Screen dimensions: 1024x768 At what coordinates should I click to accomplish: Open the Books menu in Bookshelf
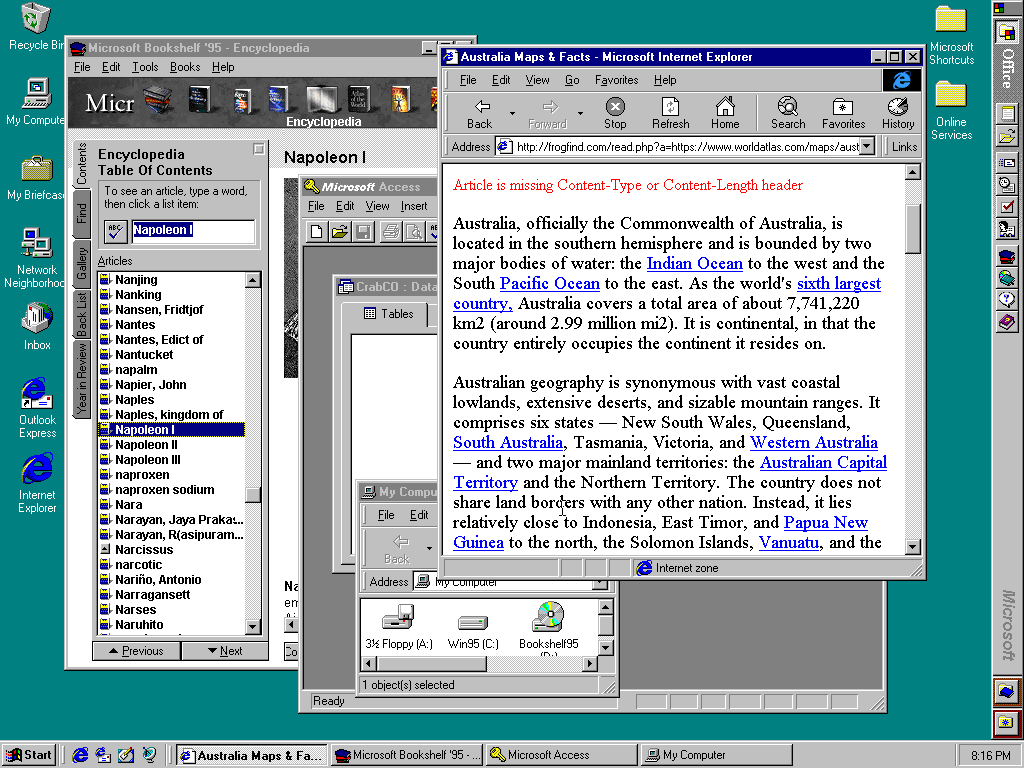(x=185, y=67)
